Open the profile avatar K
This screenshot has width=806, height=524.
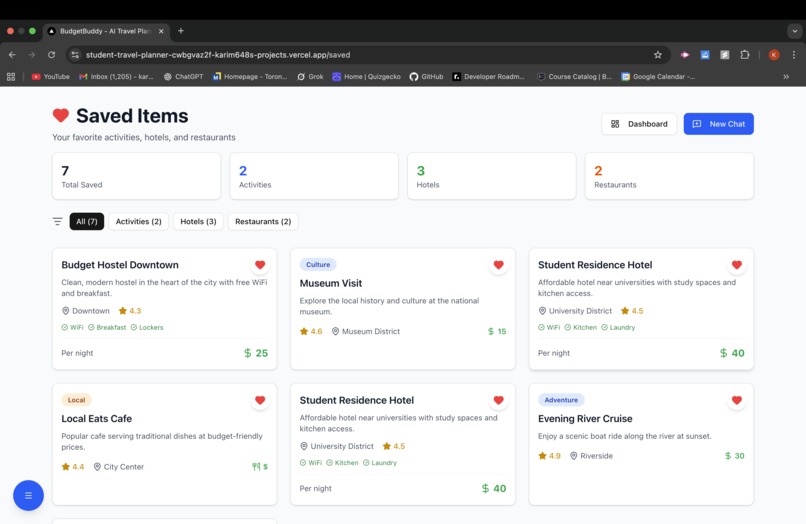[774, 55]
